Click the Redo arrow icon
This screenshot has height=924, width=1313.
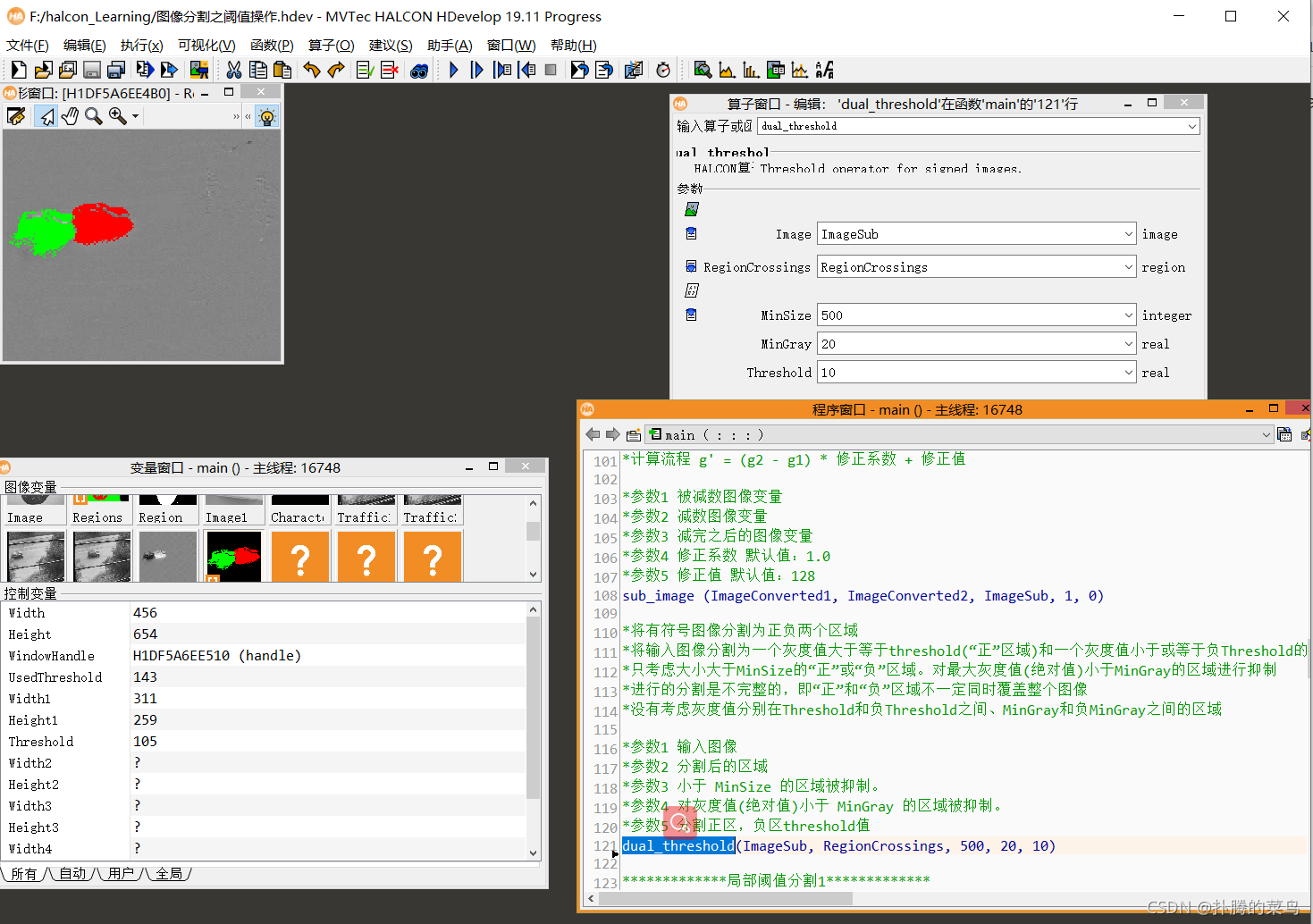(336, 70)
